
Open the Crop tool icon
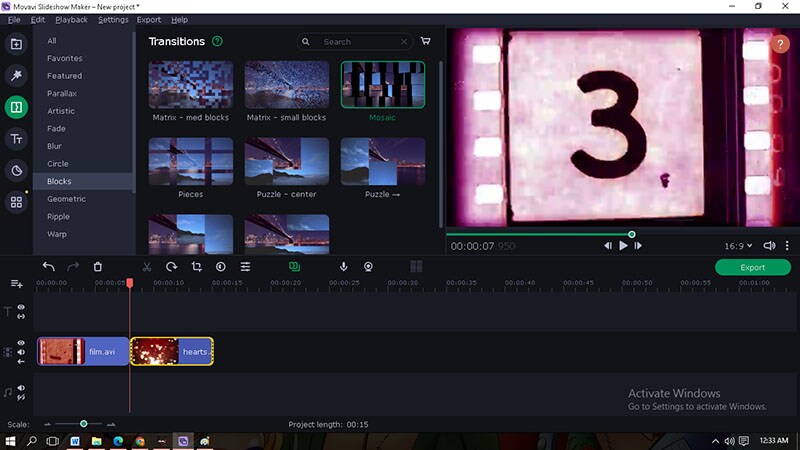pyautogui.click(x=196, y=266)
